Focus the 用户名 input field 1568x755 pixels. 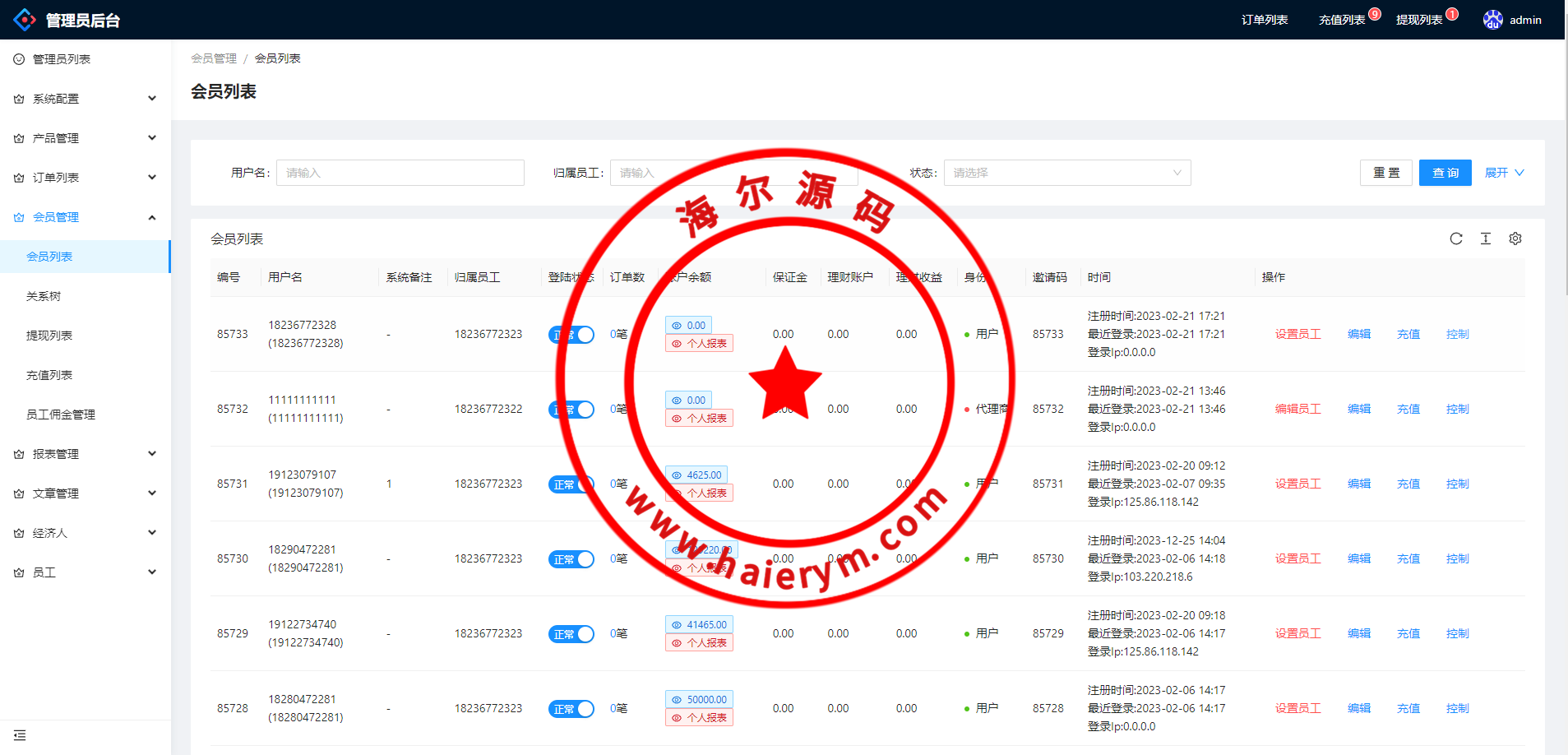coord(400,173)
